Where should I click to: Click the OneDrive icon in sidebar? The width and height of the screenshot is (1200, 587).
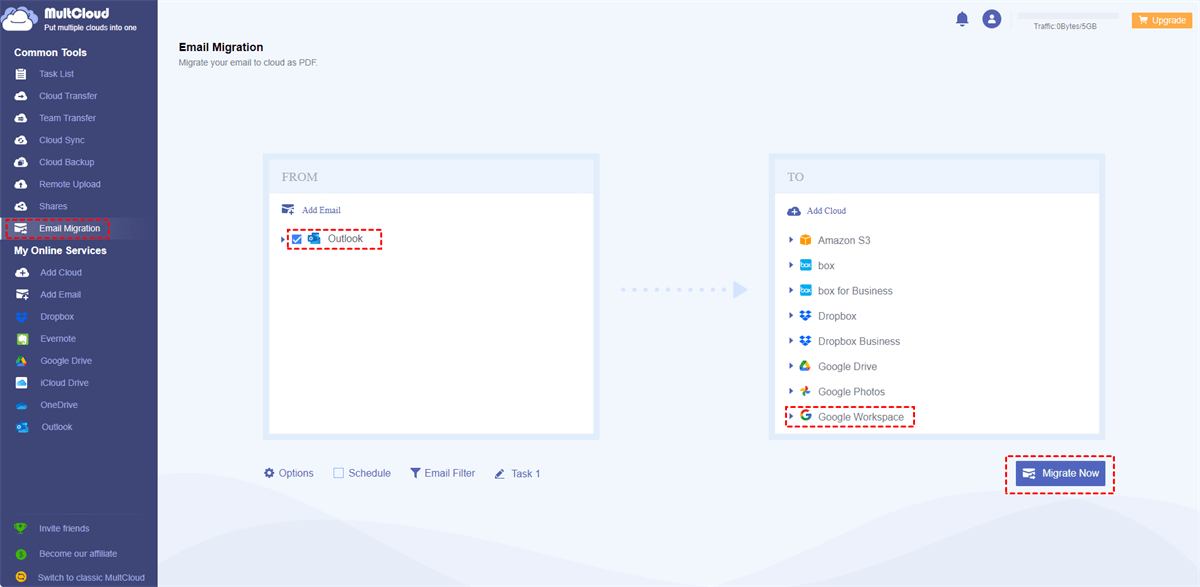pyautogui.click(x=21, y=405)
